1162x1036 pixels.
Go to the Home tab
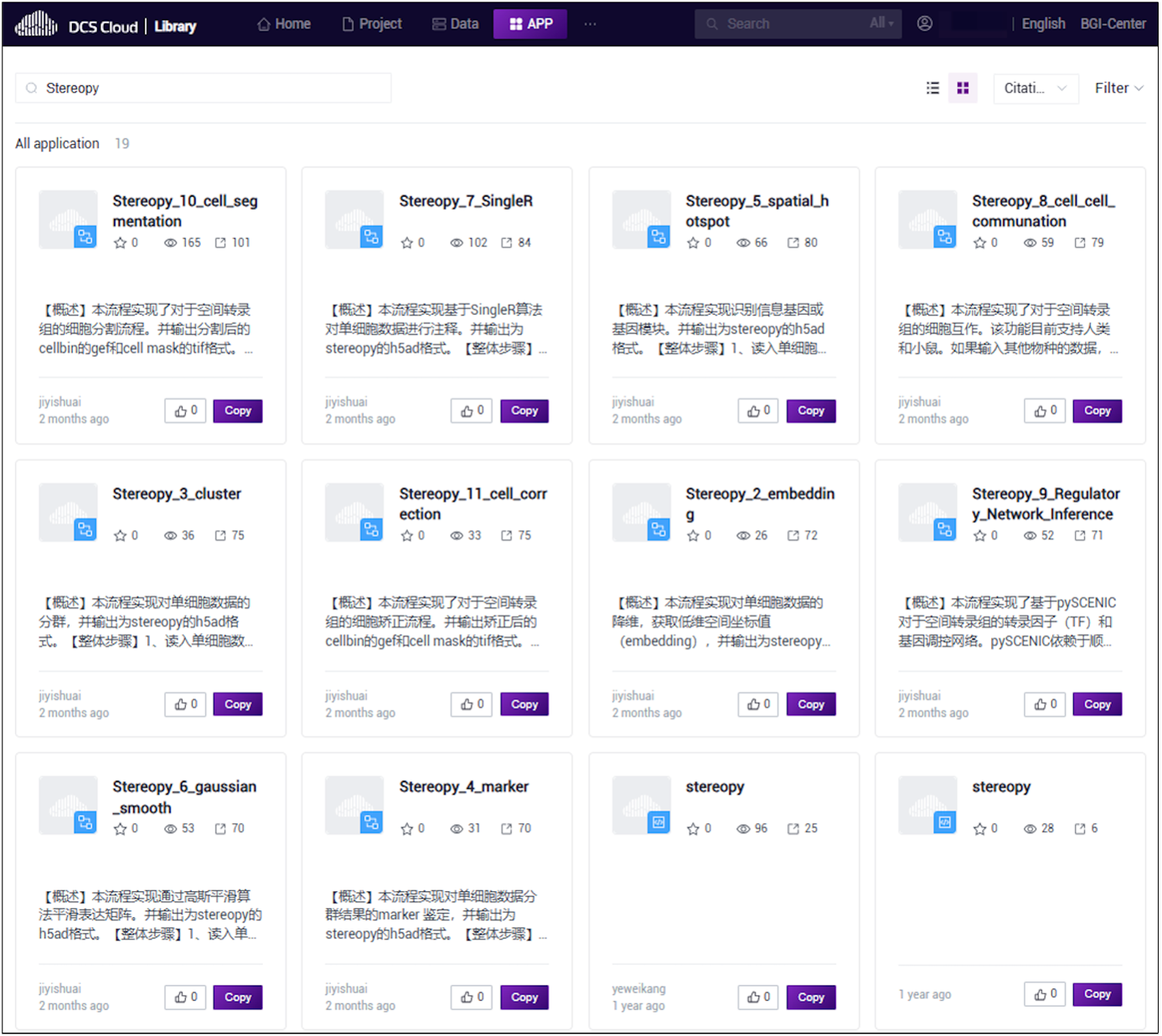284,24
